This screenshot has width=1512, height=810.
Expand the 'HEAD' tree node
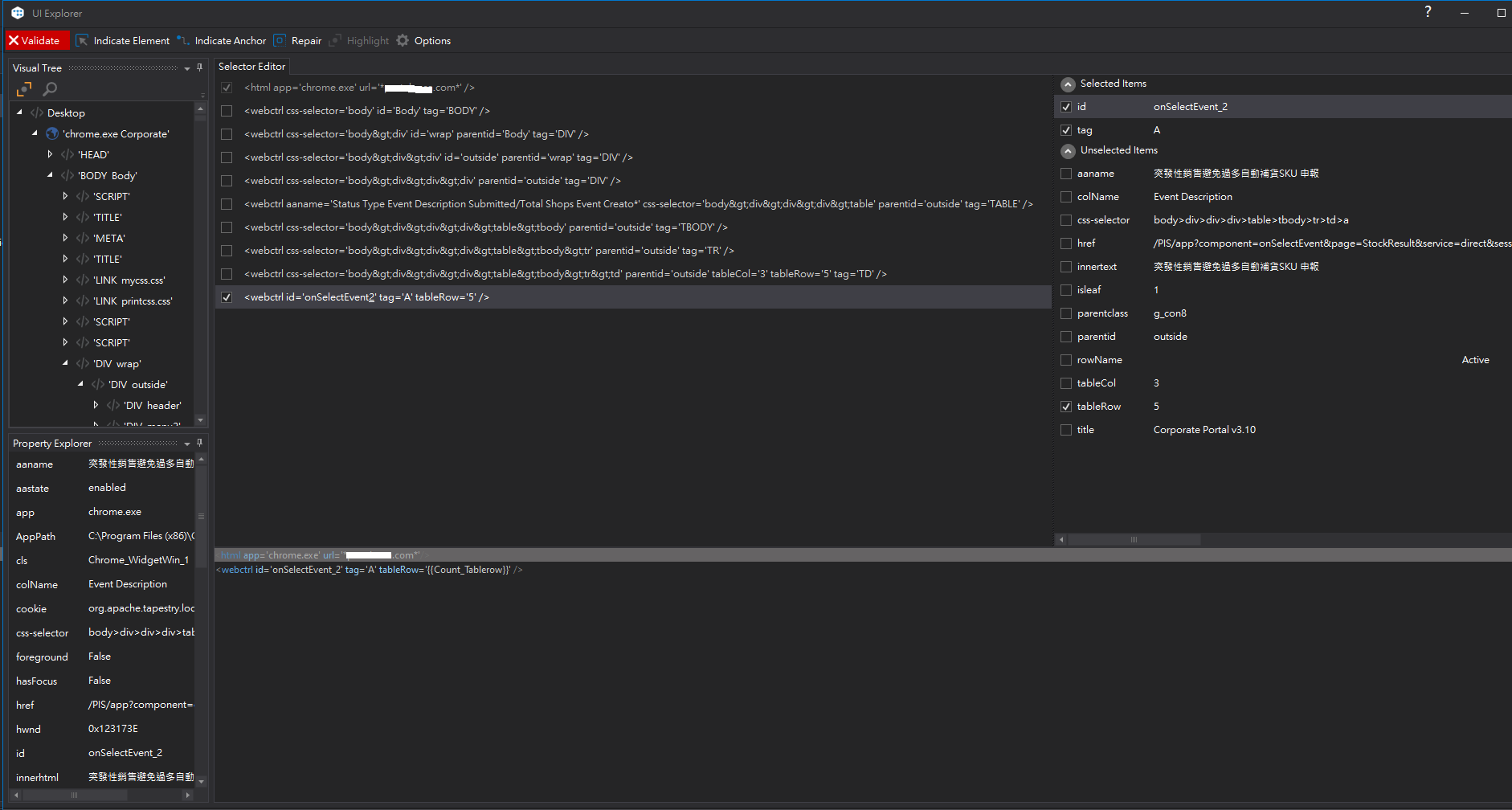[x=50, y=154]
